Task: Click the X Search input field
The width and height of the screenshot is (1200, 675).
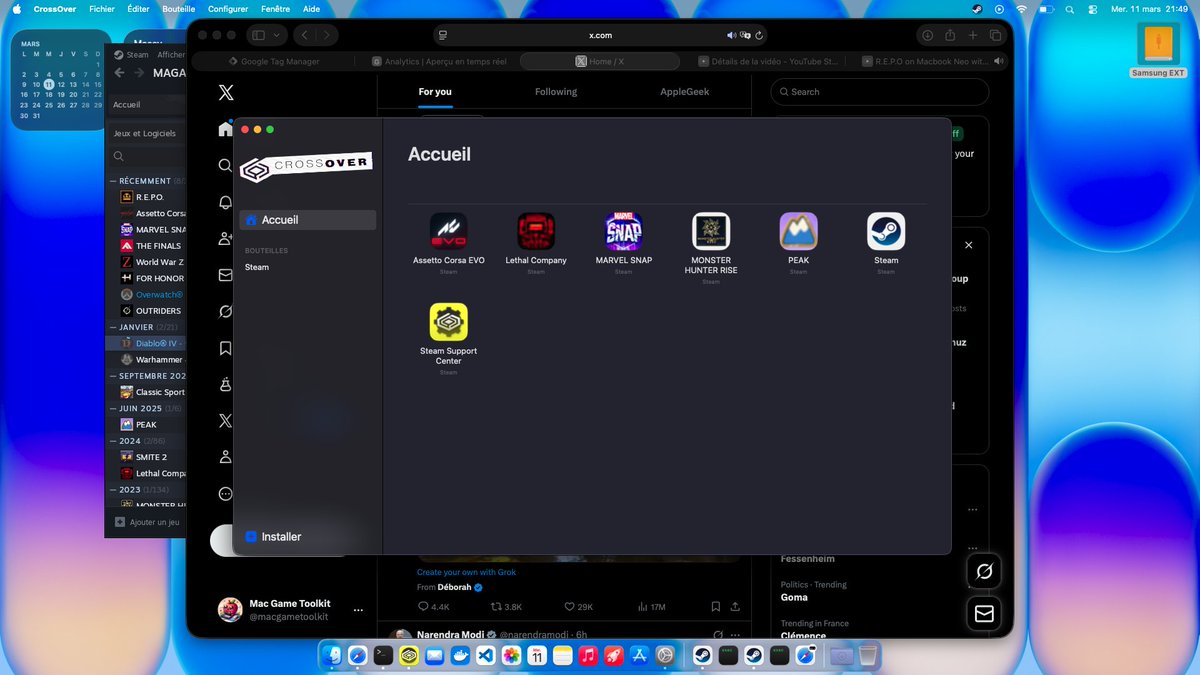Action: [880, 92]
